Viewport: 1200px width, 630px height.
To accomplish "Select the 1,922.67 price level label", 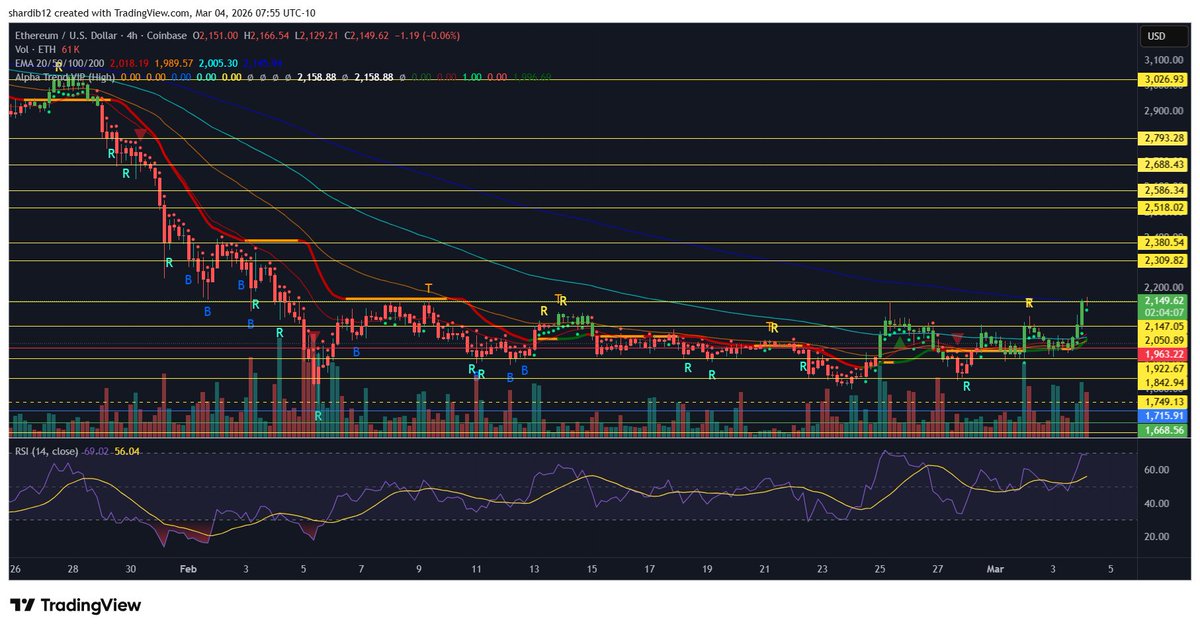I will click(x=1164, y=368).
